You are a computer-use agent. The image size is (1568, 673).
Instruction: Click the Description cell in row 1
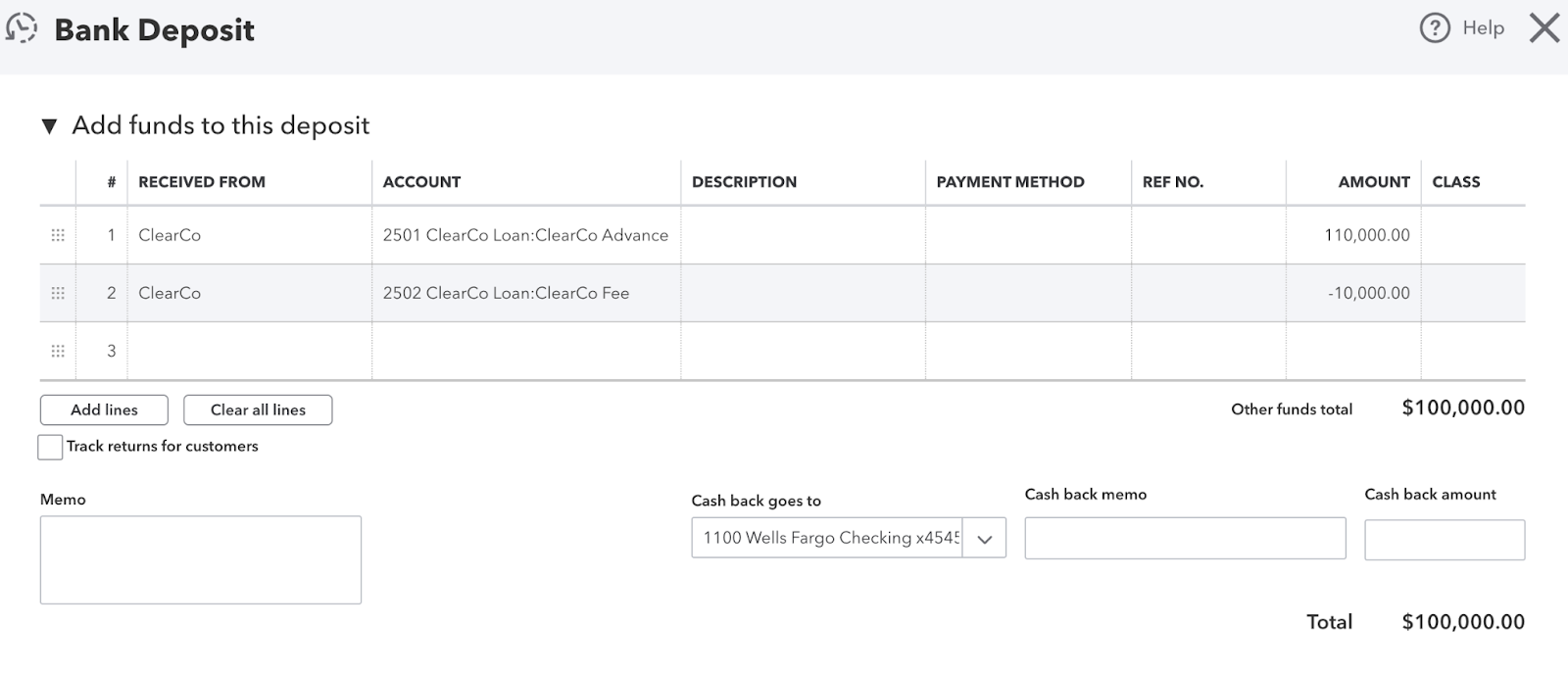pos(803,235)
